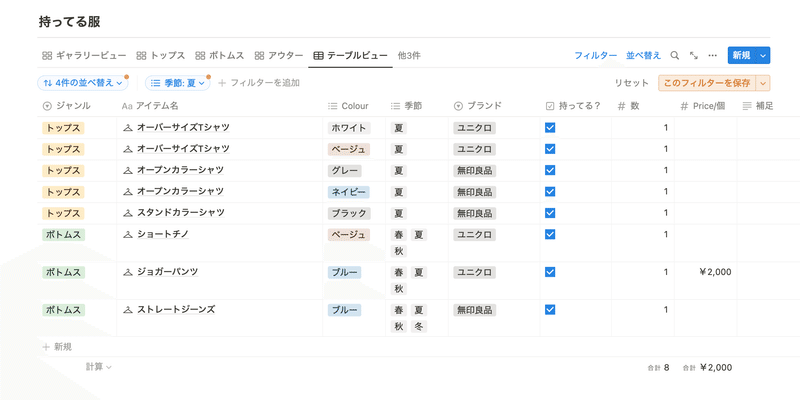Click フィルターを追加
The image size is (800, 400).
point(259,83)
